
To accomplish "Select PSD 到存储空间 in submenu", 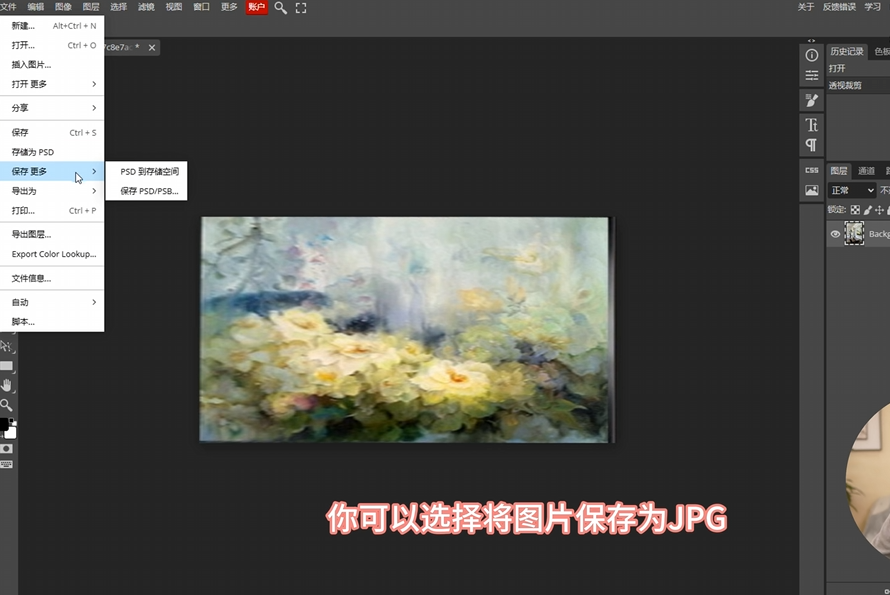I will pos(146,171).
